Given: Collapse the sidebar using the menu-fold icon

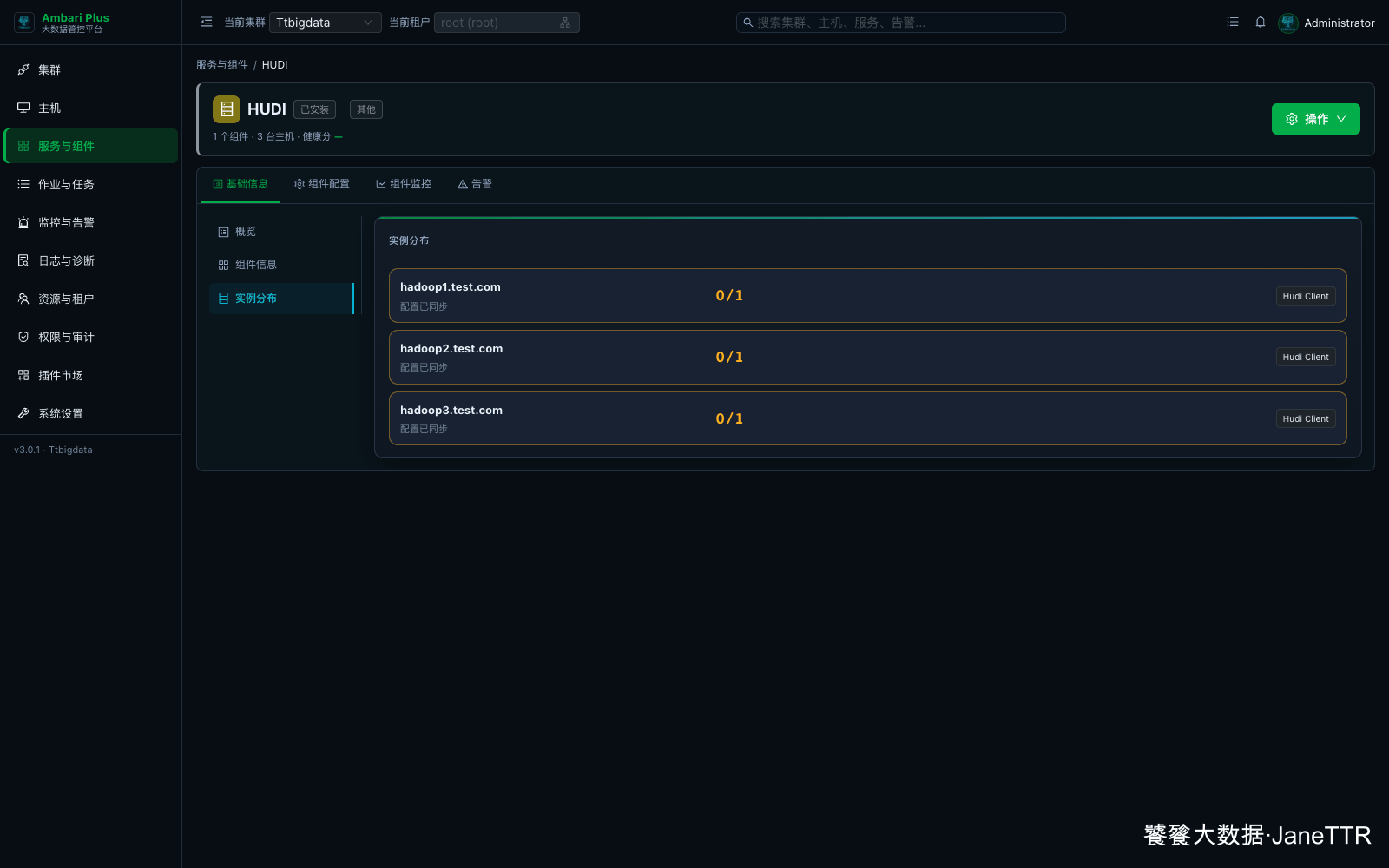Looking at the screenshot, I should (x=207, y=23).
